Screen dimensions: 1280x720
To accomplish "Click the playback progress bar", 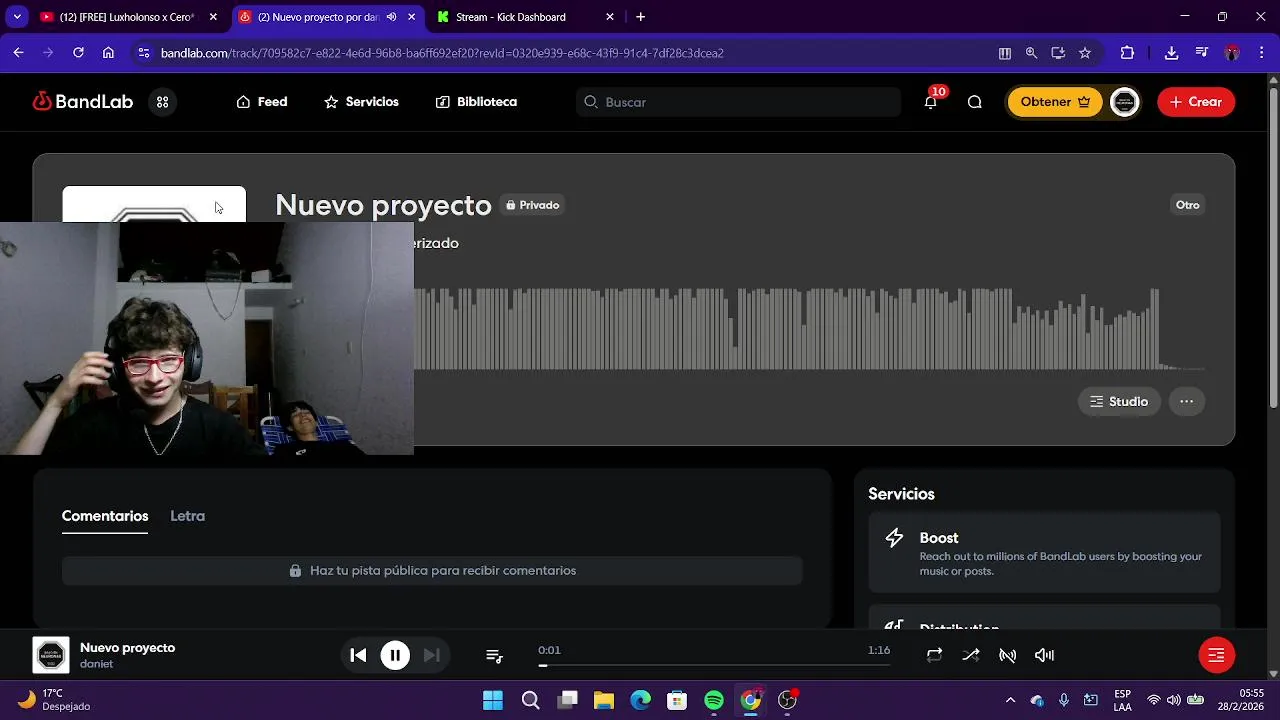I will click(x=714, y=665).
